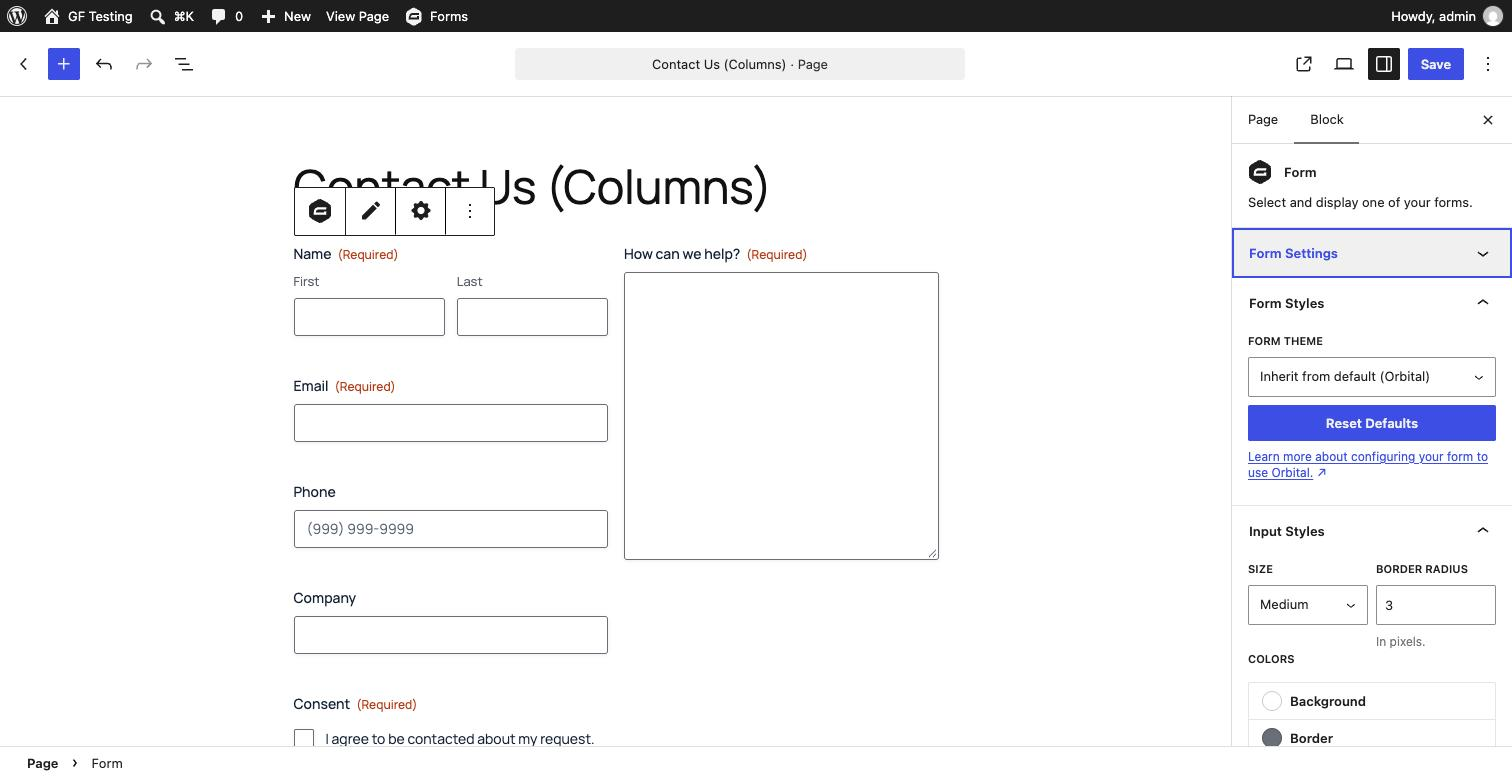Go back using the editor back arrow
Viewport: 1512px width, 779px height.
[24, 64]
